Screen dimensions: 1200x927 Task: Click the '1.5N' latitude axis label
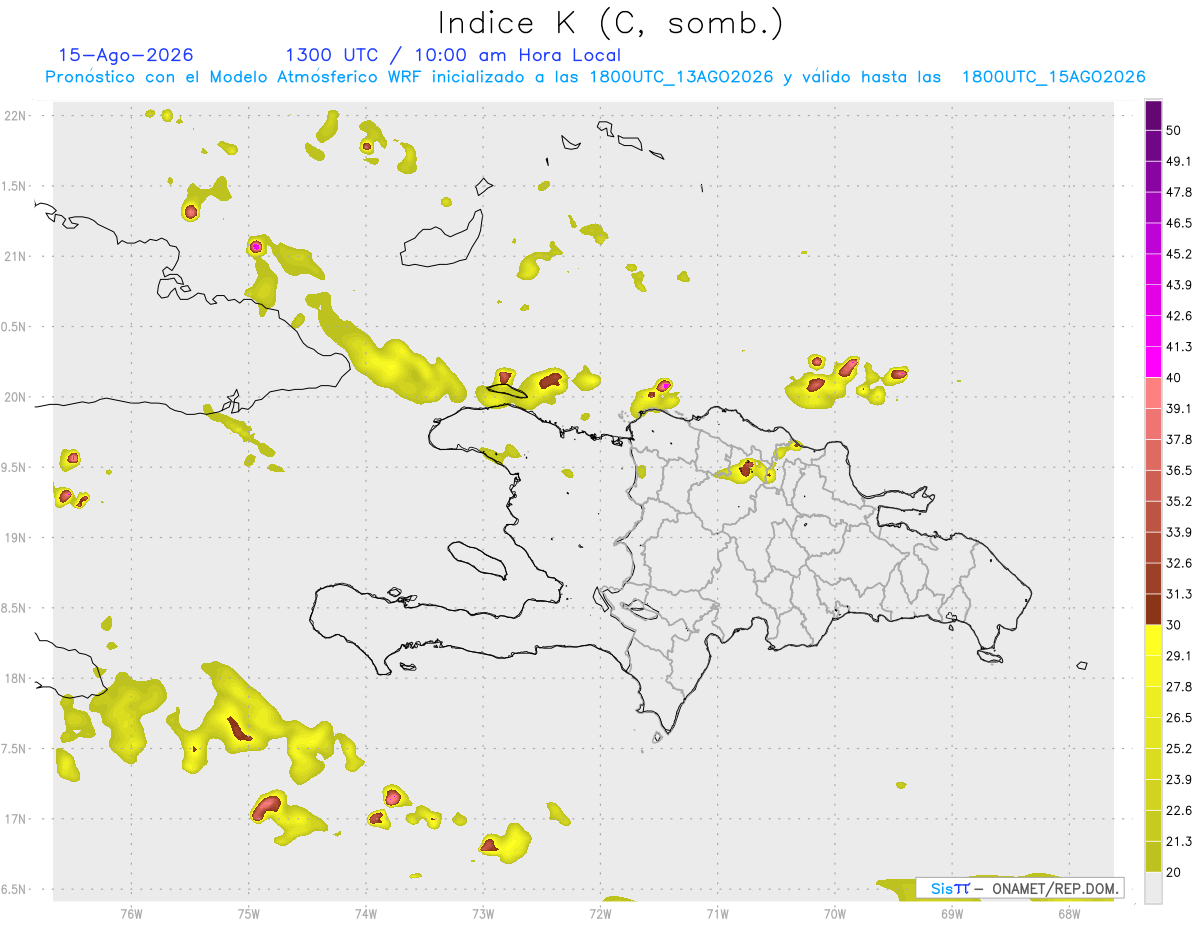pos(15,186)
